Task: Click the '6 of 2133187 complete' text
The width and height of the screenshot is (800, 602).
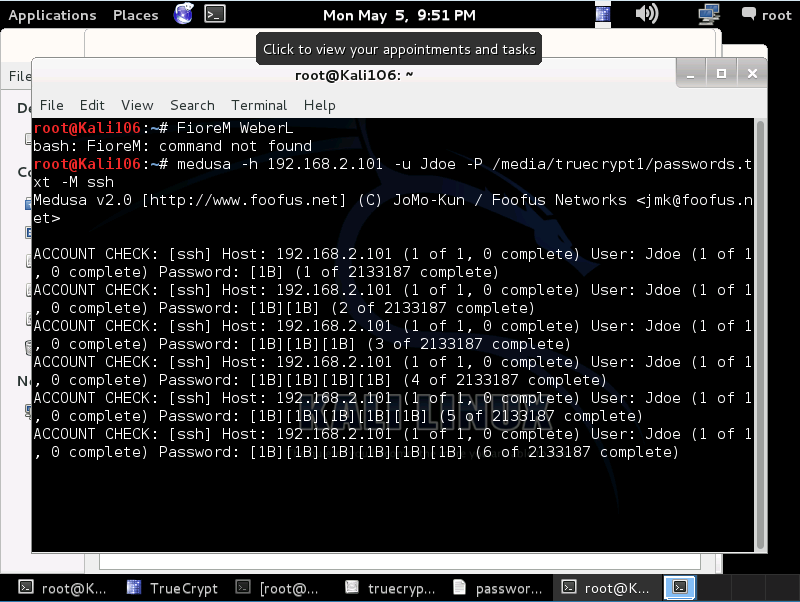Action: [577, 452]
